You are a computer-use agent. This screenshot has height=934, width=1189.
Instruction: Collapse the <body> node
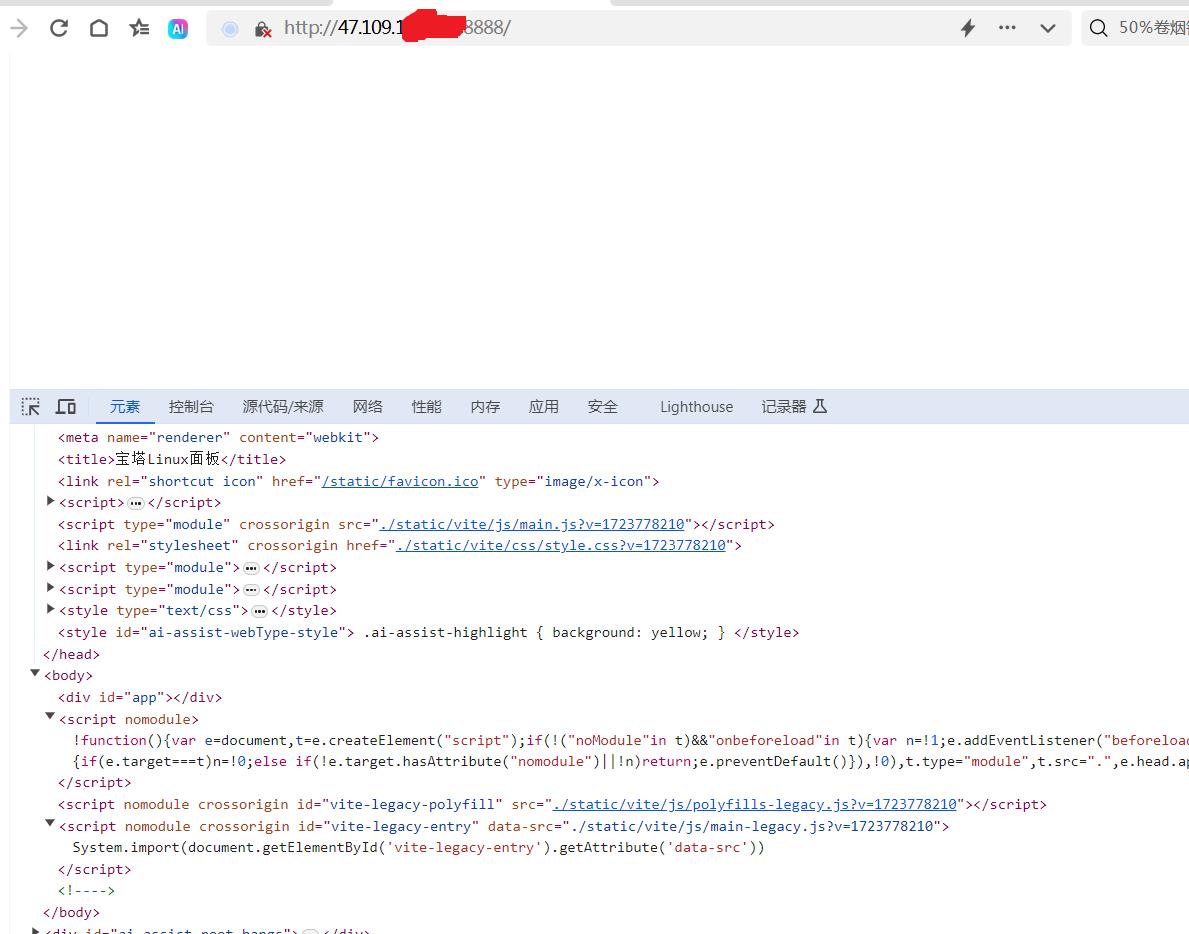click(35, 673)
